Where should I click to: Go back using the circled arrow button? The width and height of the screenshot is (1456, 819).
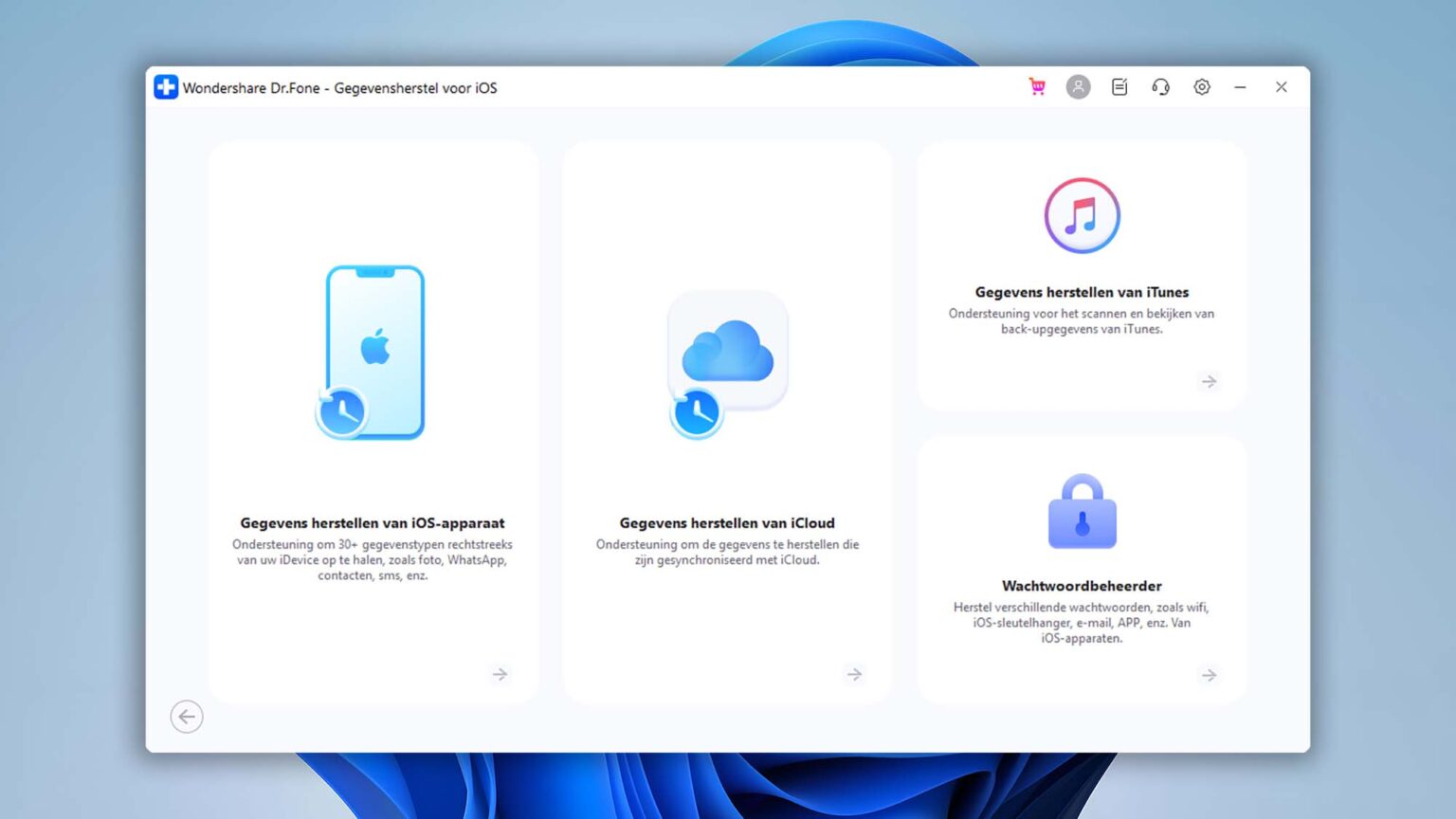coord(187,717)
